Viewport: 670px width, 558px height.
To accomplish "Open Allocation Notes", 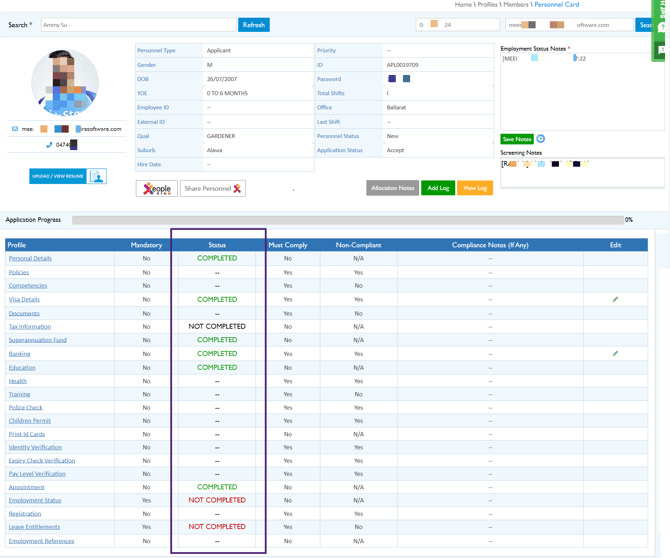I will pyautogui.click(x=392, y=188).
